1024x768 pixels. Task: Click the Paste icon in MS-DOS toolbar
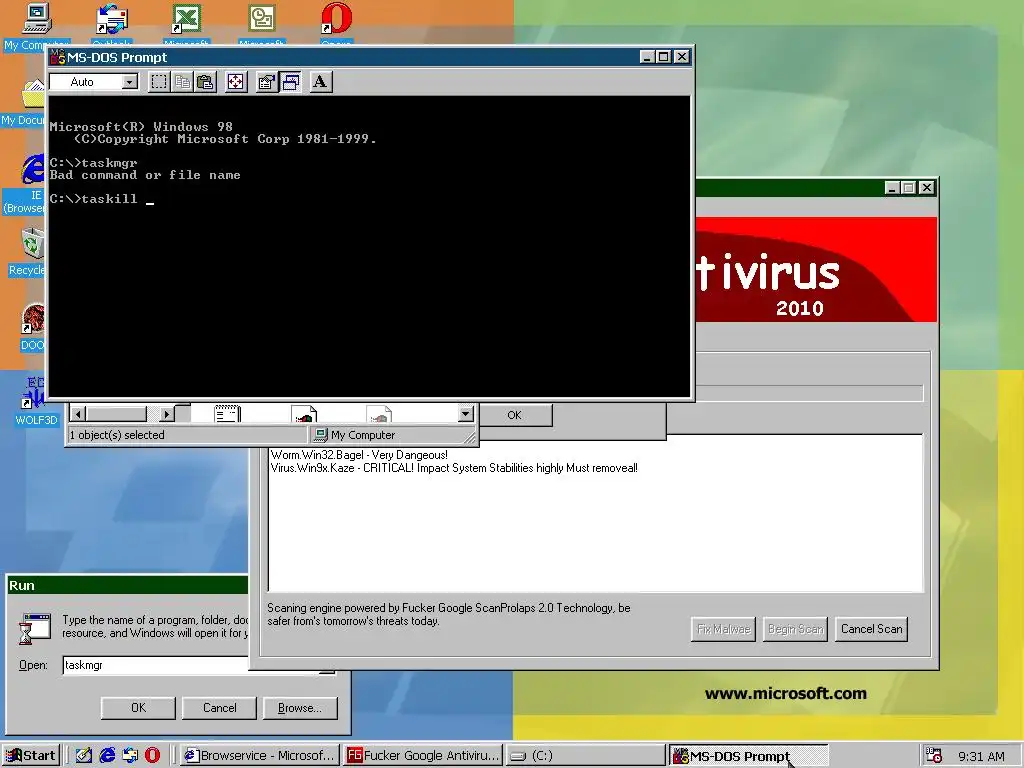205,82
